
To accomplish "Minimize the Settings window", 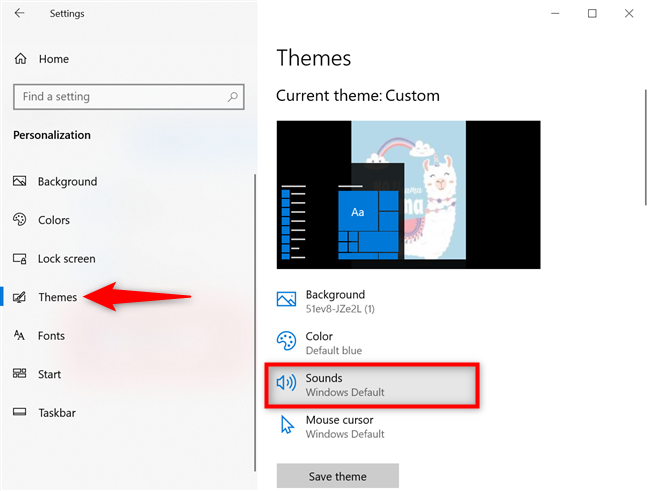I will pyautogui.click(x=555, y=14).
